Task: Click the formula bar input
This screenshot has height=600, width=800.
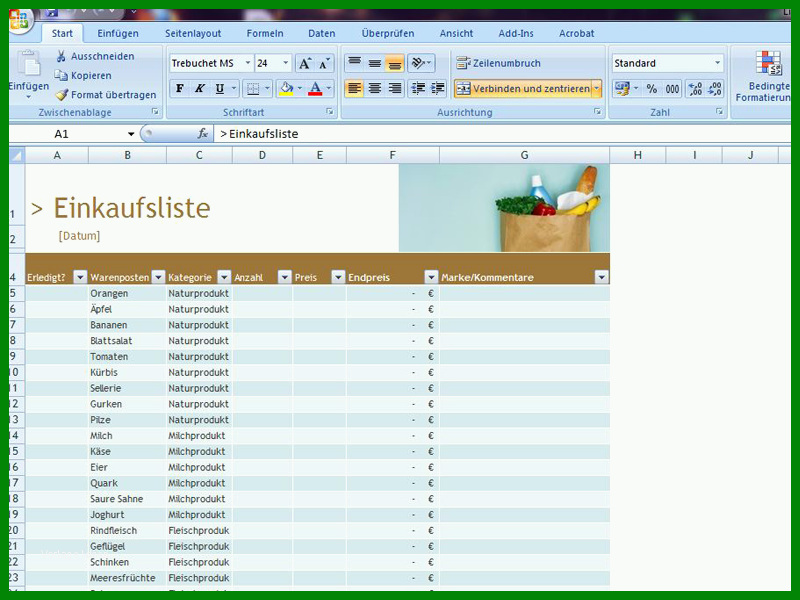Action: tap(502, 134)
